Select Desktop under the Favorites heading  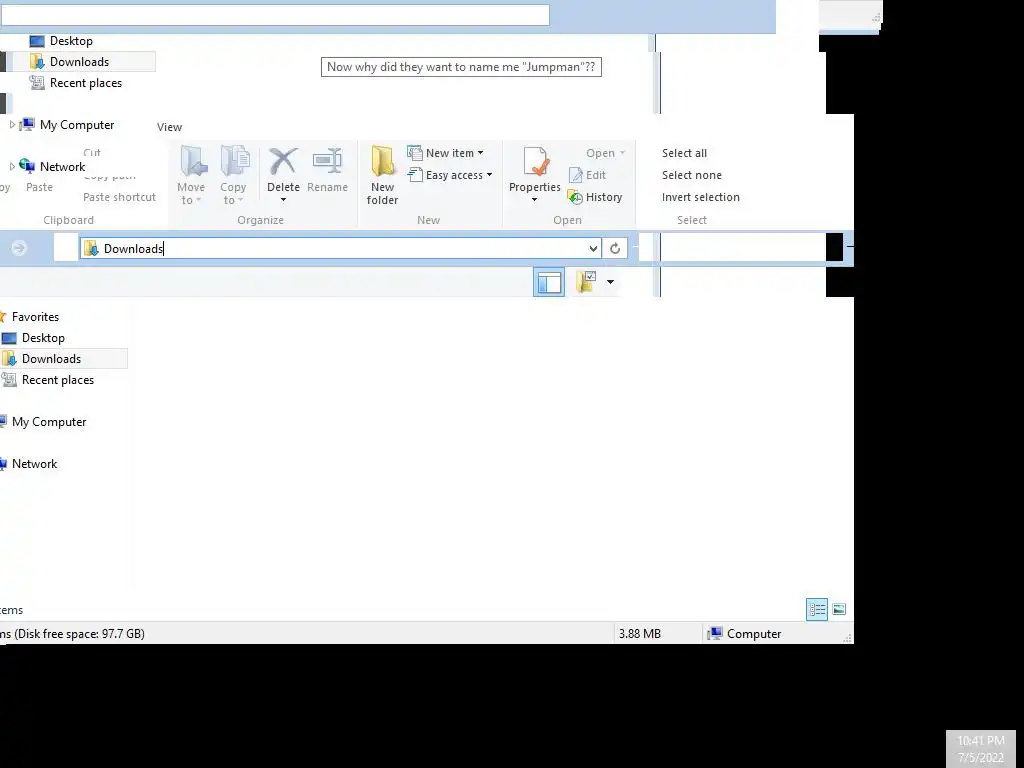pyautogui.click(x=43, y=338)
